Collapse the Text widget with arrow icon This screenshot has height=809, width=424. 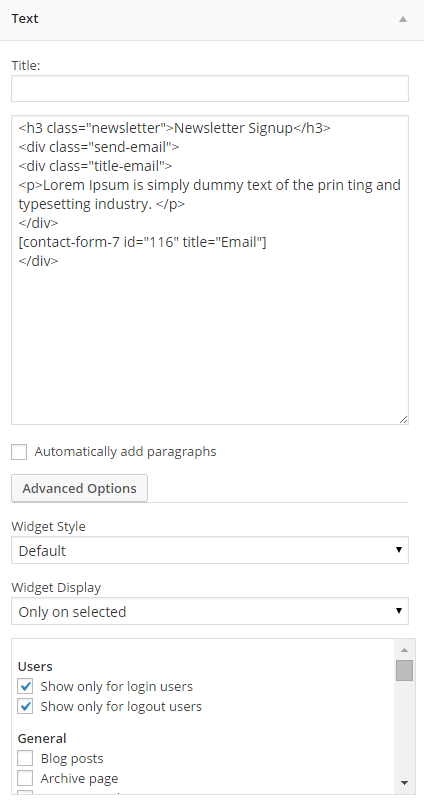[403, 19]
